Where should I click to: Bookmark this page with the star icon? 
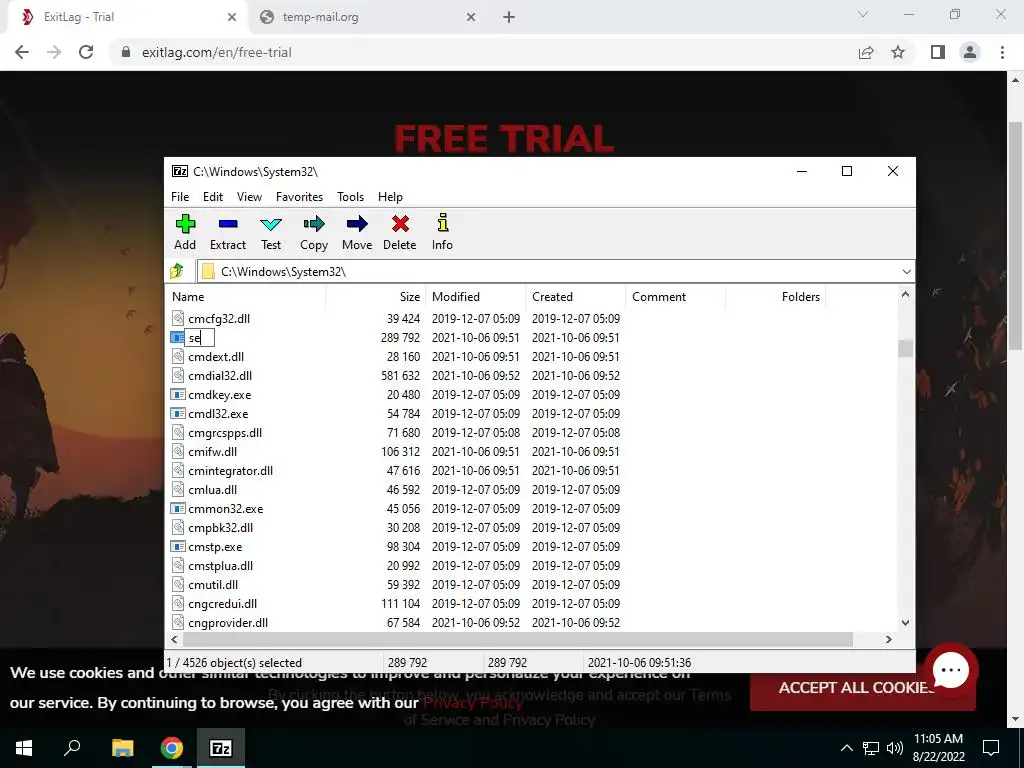pyautogui.click(x=898, y=52)
